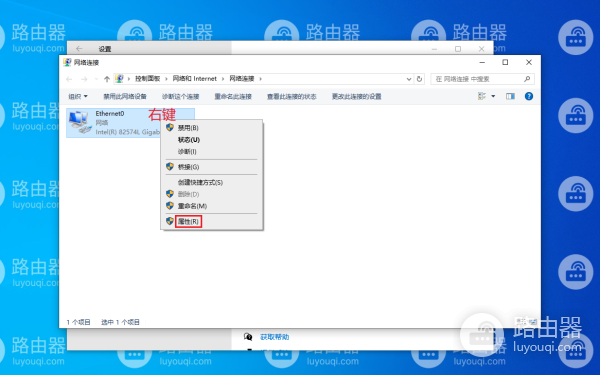Click the change view icon

(x=482, y=96)
